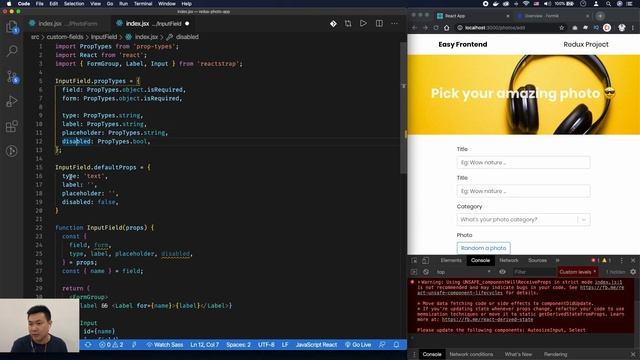Click the run file play icon in editor toolbar
The width and height of the screenshot is (640, 360).
[x=363, y=24]
